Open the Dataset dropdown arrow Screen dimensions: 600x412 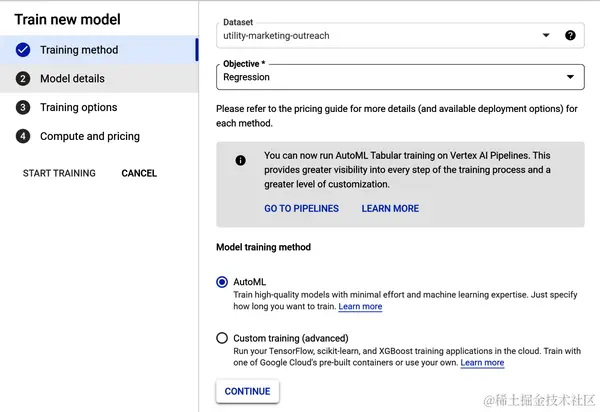tap(546, 35)
